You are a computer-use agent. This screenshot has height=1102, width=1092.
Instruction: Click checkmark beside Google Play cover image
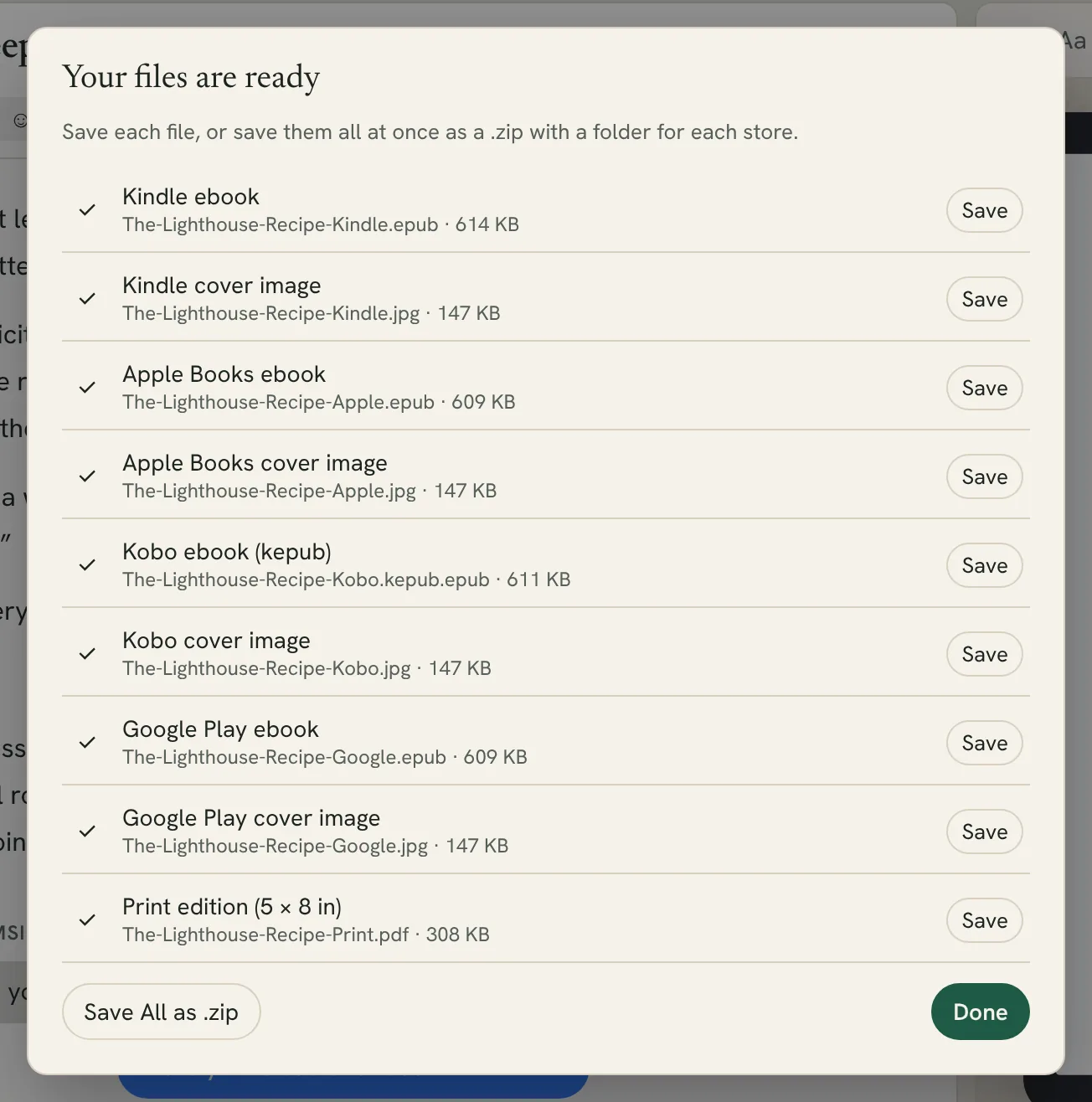click(87, 832)
